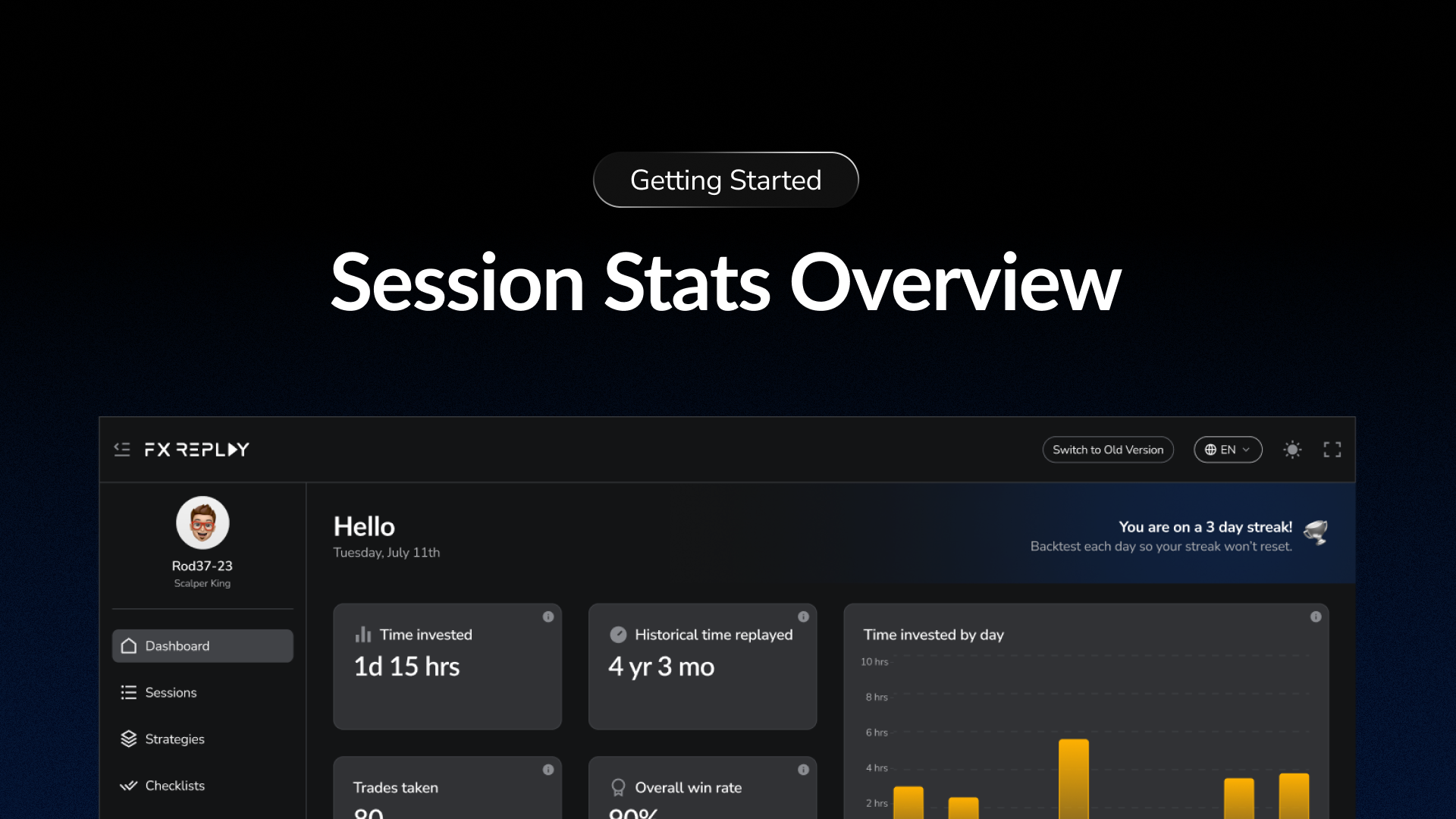Click the Rod37-23 profile avatar
Viewport: 1456px width, 819px height.
click(202, 523)
